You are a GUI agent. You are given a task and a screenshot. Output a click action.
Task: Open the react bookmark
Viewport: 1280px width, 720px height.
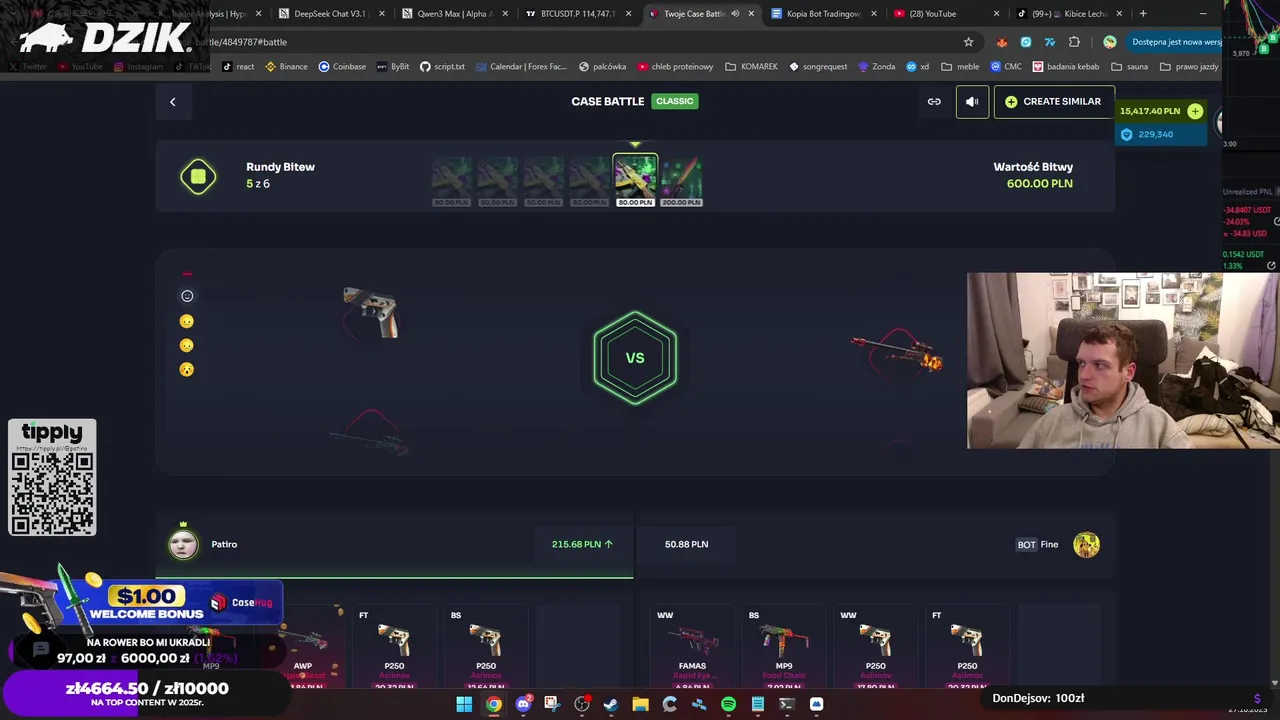pos(238,67)
